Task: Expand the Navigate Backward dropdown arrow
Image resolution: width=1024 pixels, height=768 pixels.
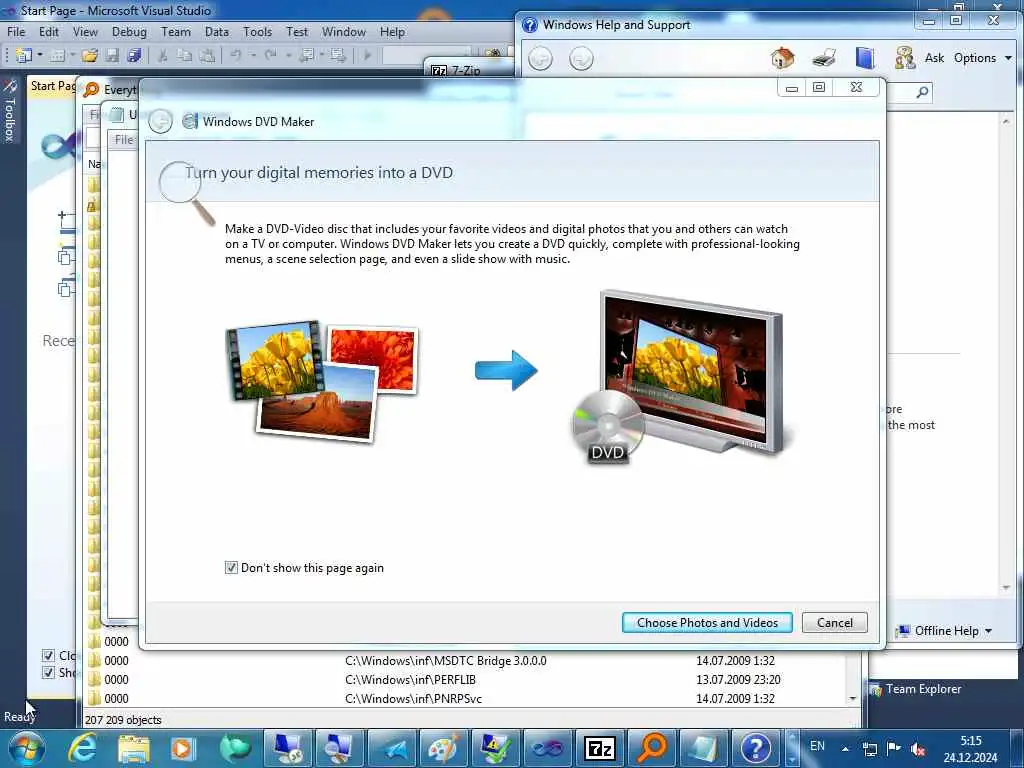Action: (x=322, y=56)
